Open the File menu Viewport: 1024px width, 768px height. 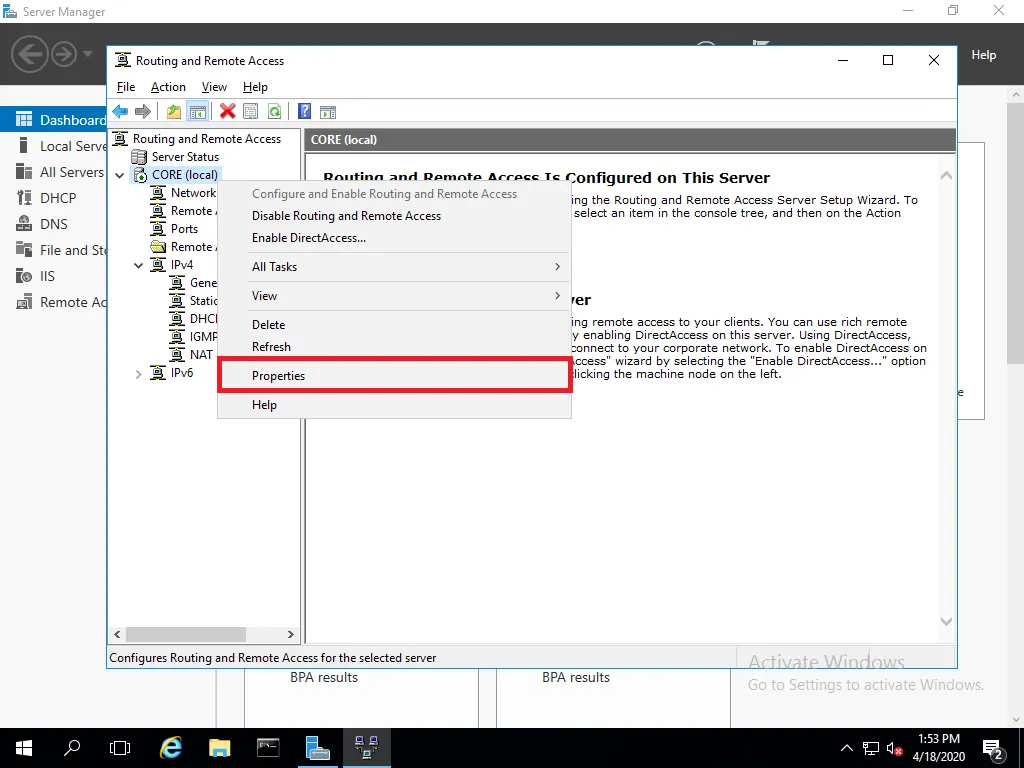[x=125, y=87]
